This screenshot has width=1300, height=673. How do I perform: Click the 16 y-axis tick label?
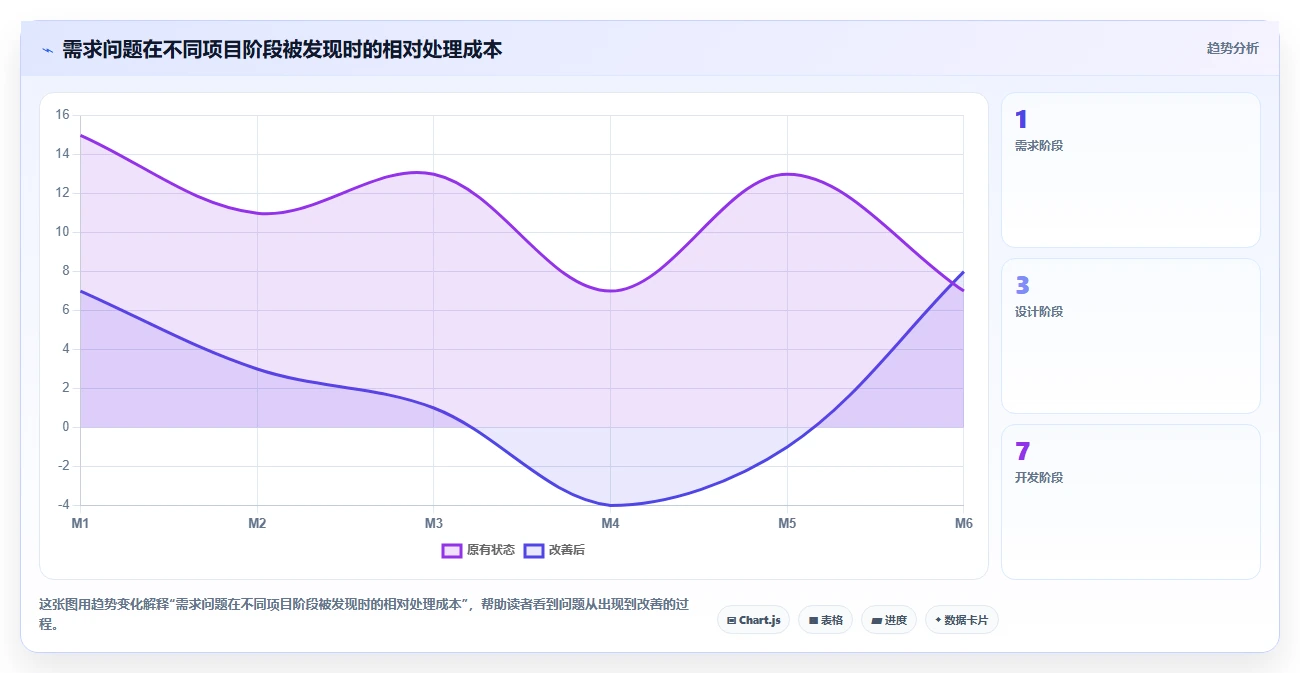click(62, 115)
